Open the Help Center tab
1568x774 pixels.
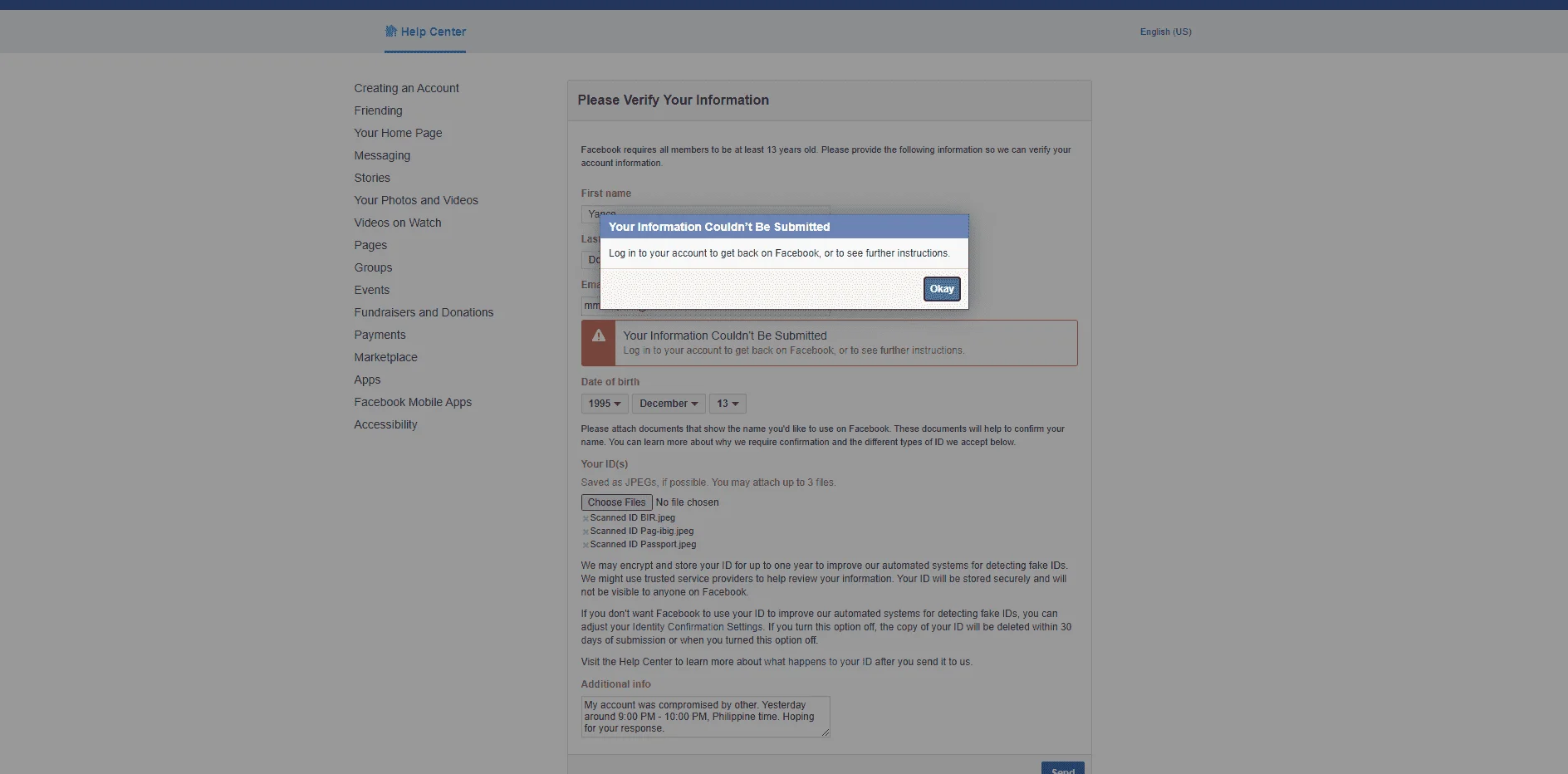425,32
